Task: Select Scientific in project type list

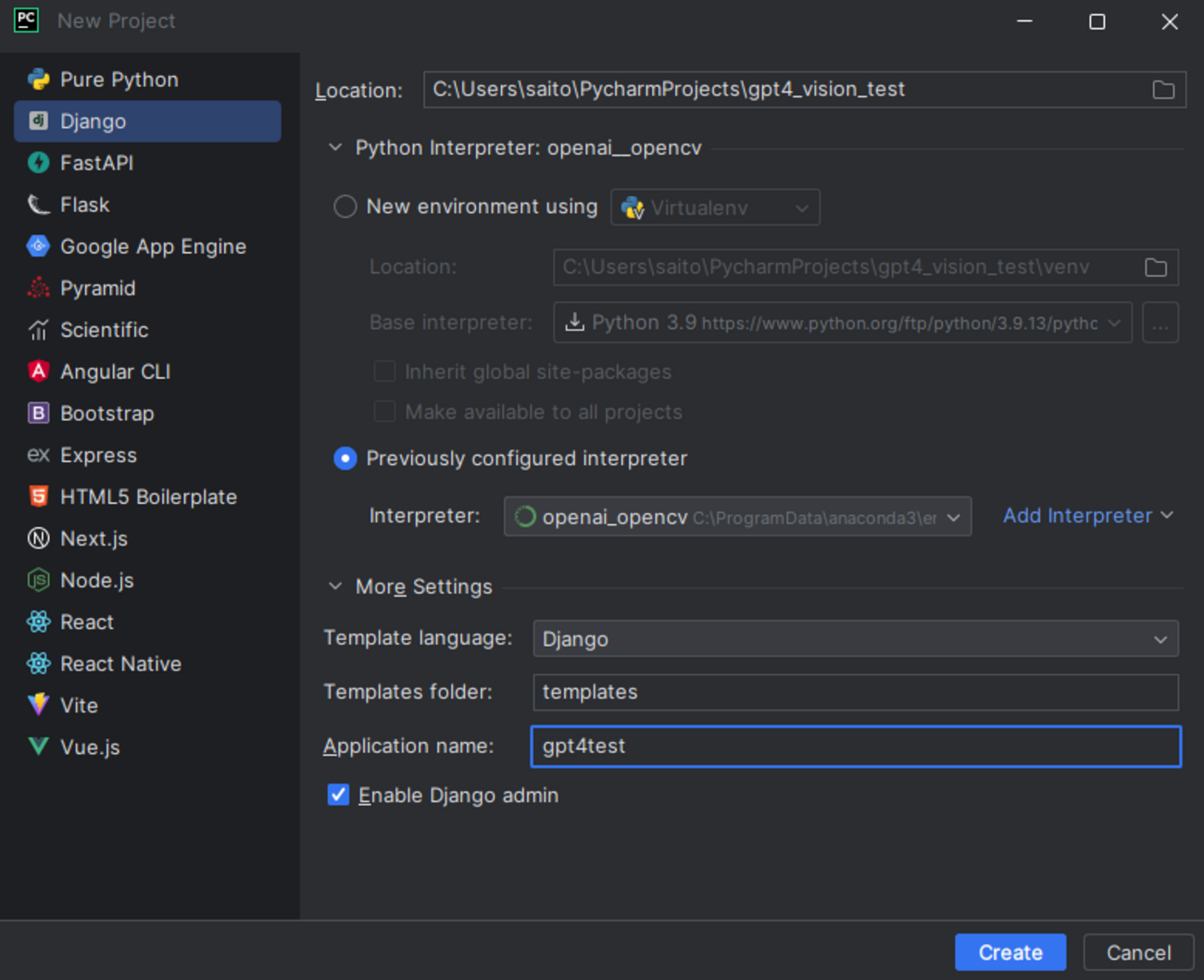Action: (148, 330)
